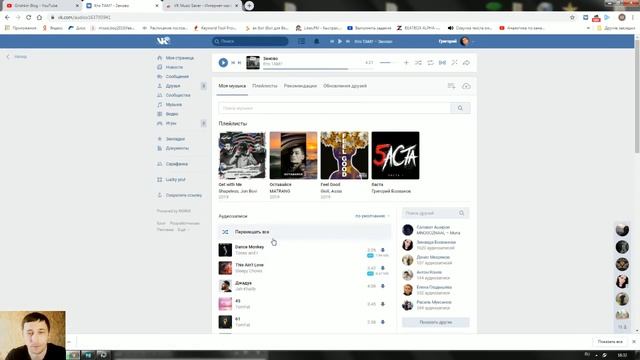Click Показать других button
Screen dimensions: 640x360
click(x=436, y=322)
